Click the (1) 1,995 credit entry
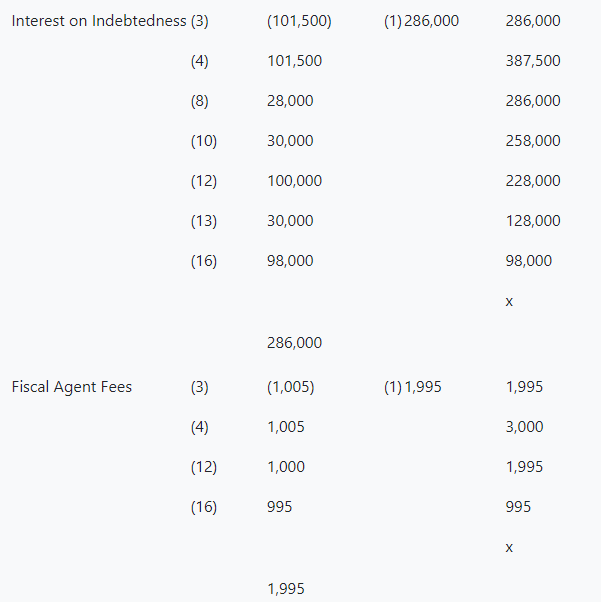The height and width of the screenshot is (602, 601). point(412,387)
